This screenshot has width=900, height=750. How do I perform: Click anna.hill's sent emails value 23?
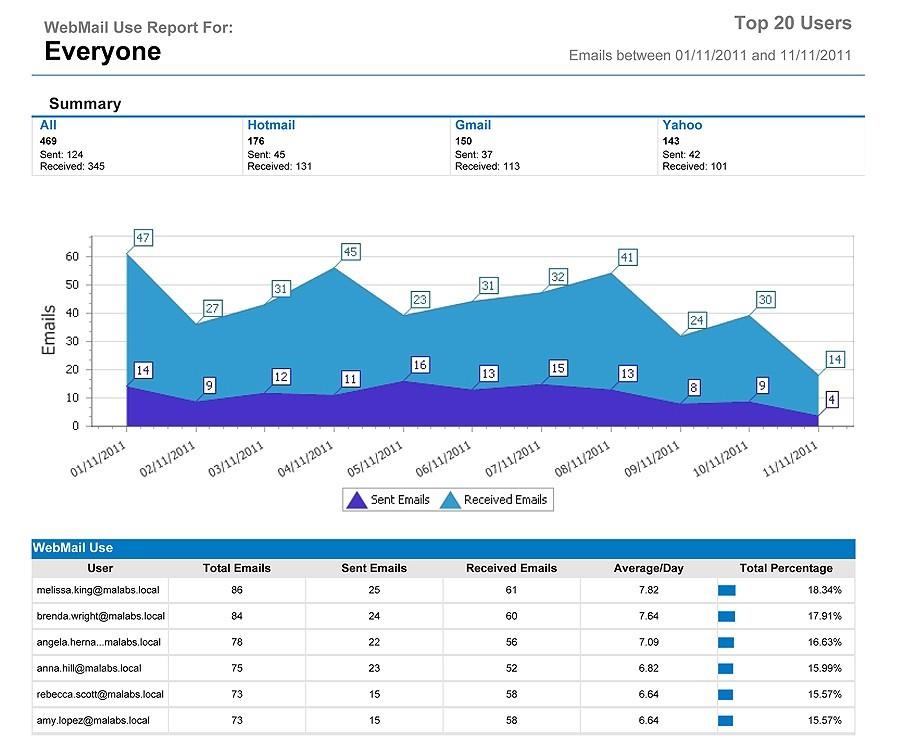click(374, 669)
